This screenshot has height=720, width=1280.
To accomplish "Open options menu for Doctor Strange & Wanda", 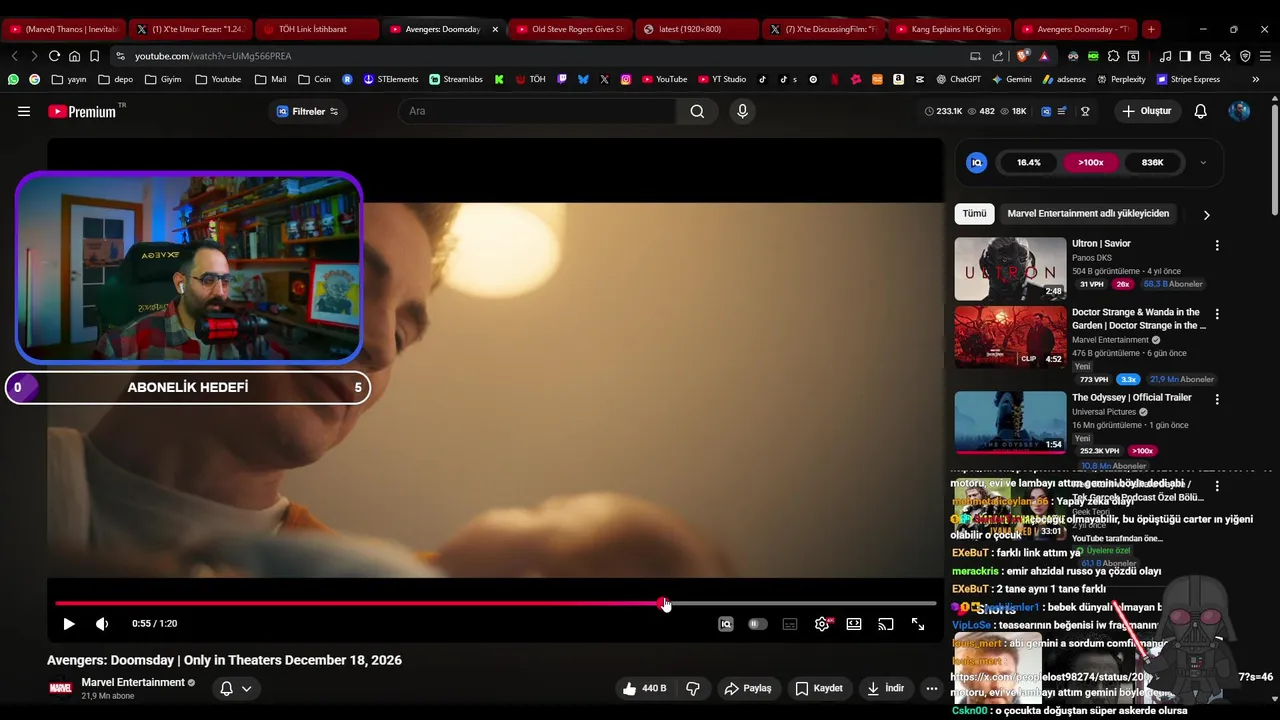I will pos(1217,314).
